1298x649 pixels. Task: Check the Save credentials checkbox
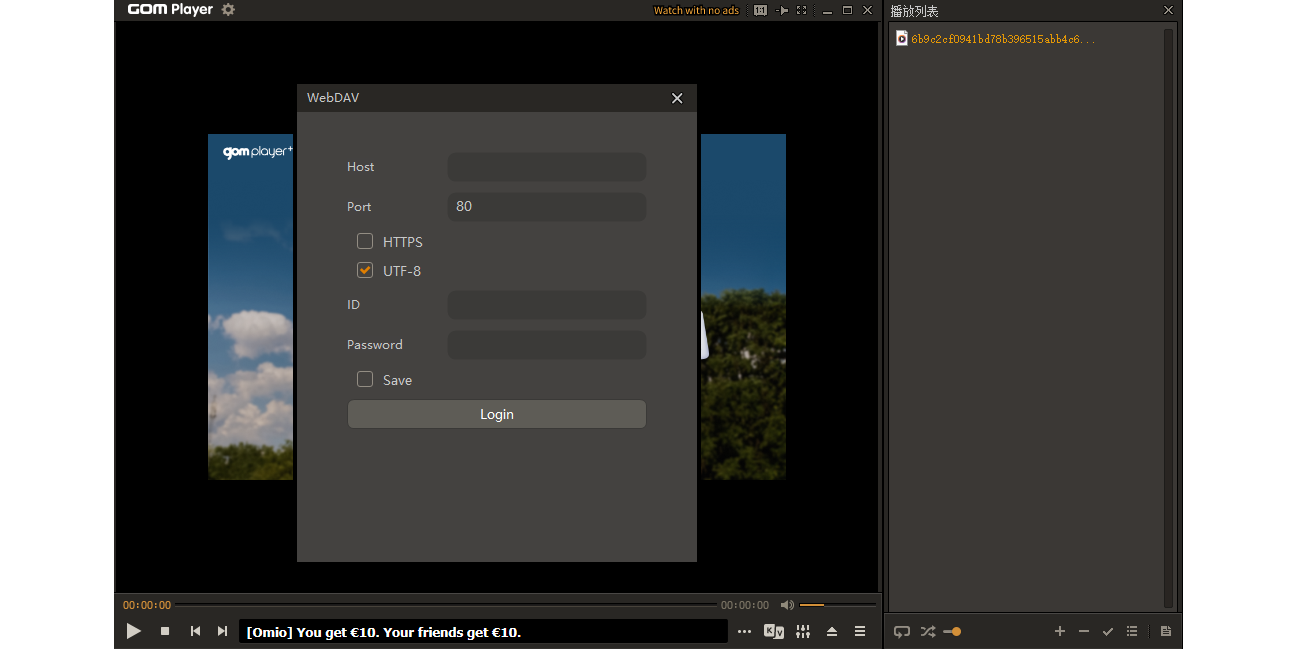pos(365,379)
